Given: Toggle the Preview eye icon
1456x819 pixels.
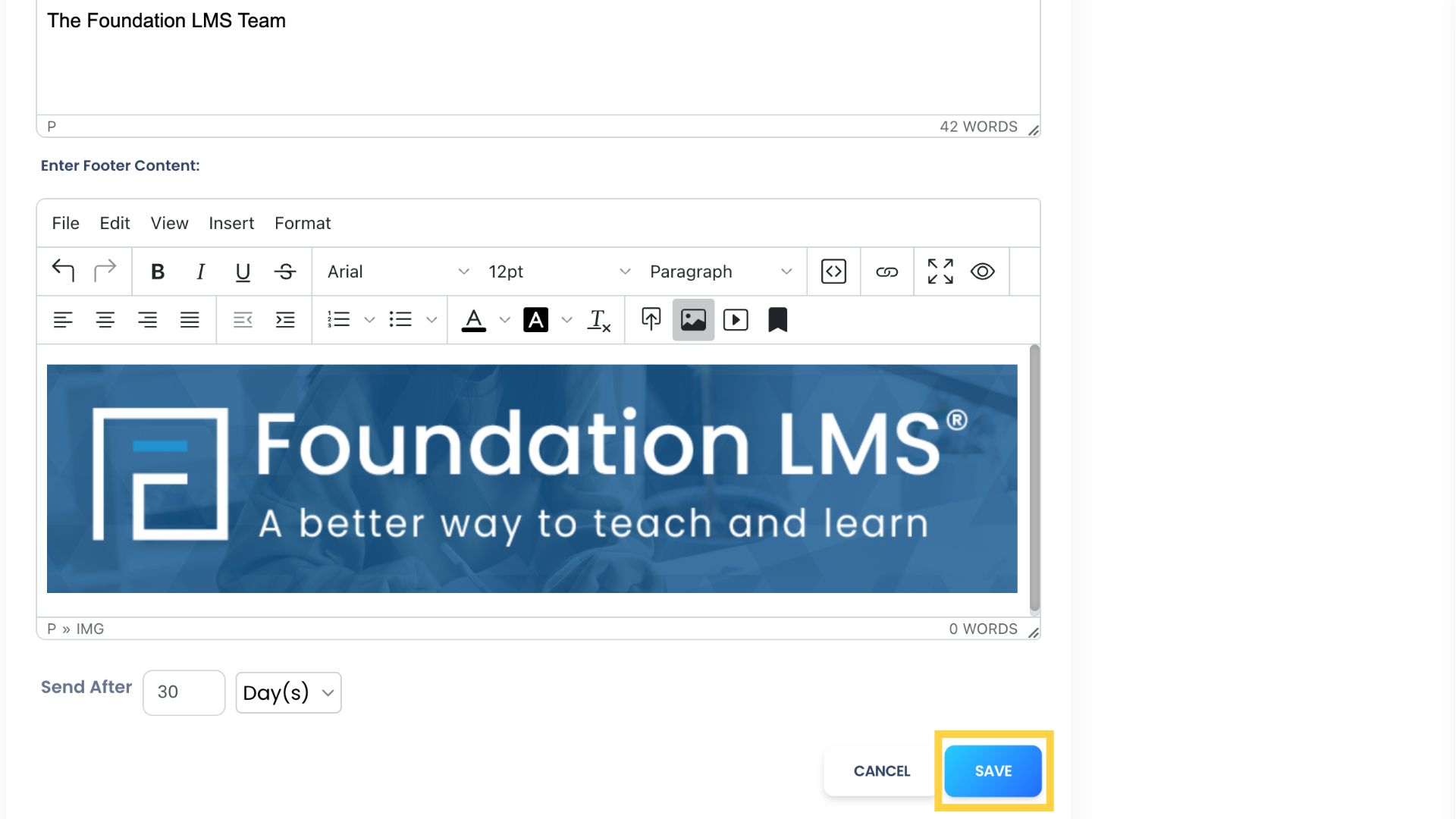Looking at the screenshot, I should [983, 271].
